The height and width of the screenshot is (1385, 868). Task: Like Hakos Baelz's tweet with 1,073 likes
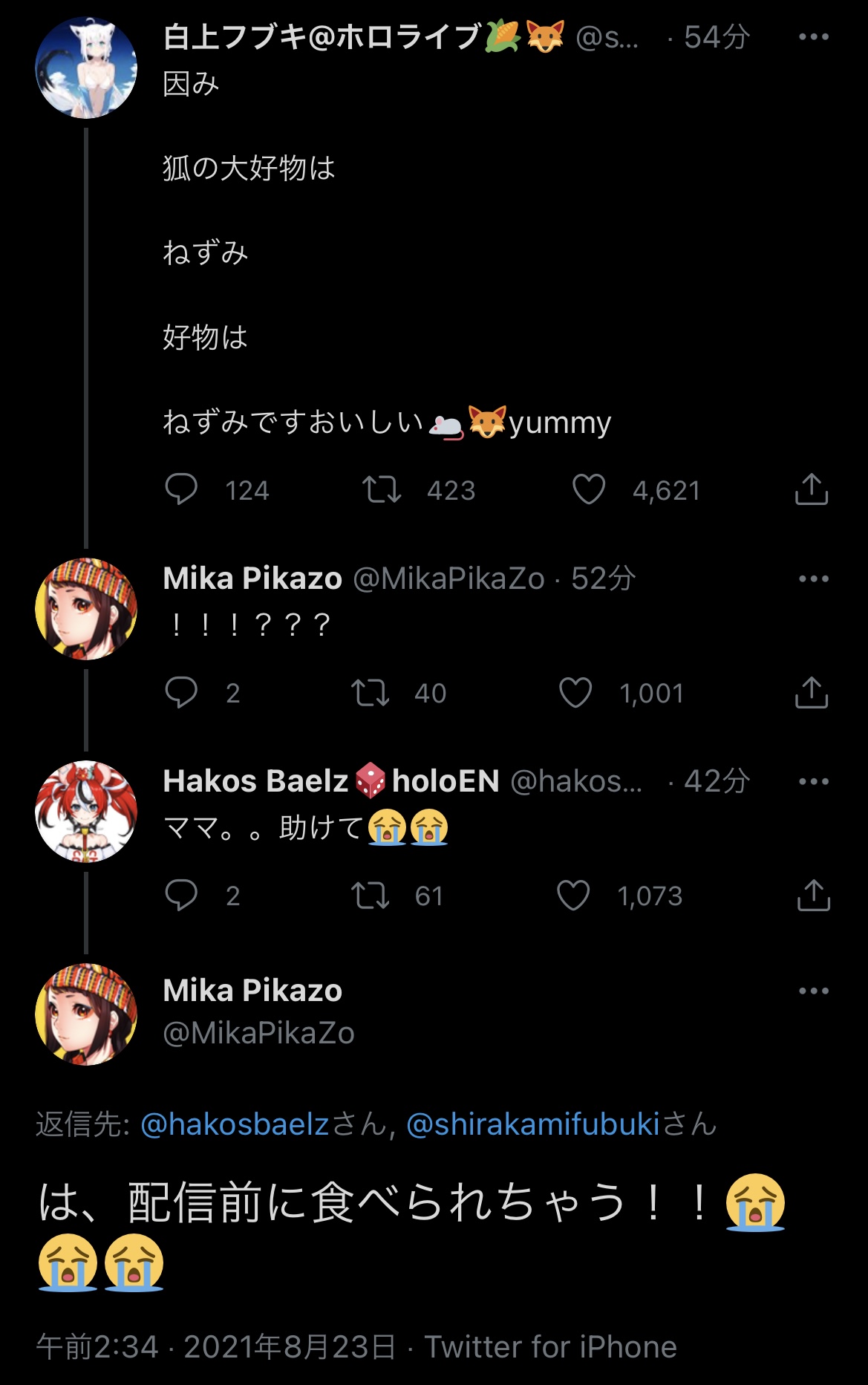tap(573, 896)
